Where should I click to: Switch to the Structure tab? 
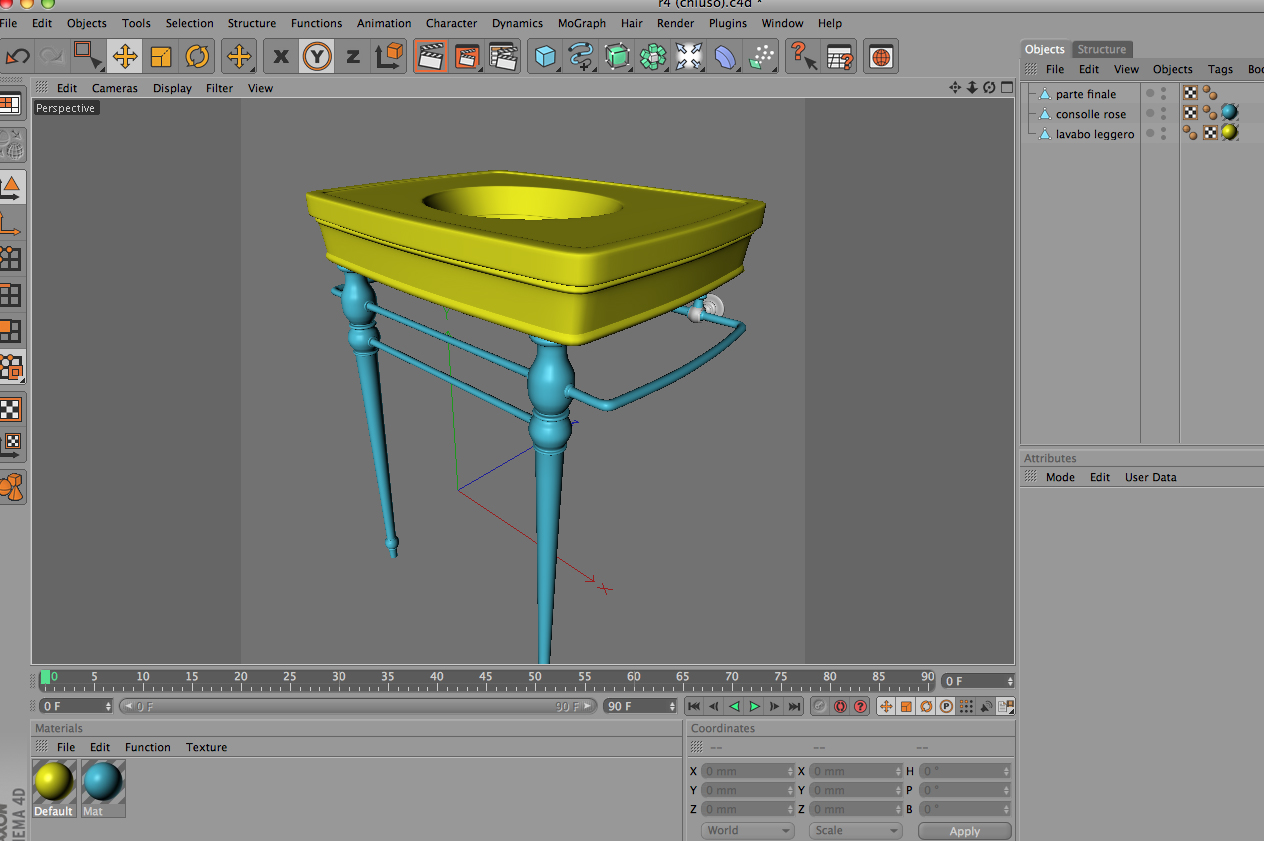click(x=1101, y=49)
